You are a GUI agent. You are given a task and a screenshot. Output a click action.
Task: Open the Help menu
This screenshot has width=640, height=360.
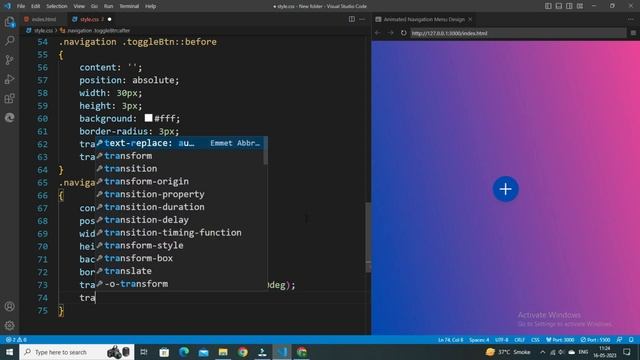click(x=151, y=6)
